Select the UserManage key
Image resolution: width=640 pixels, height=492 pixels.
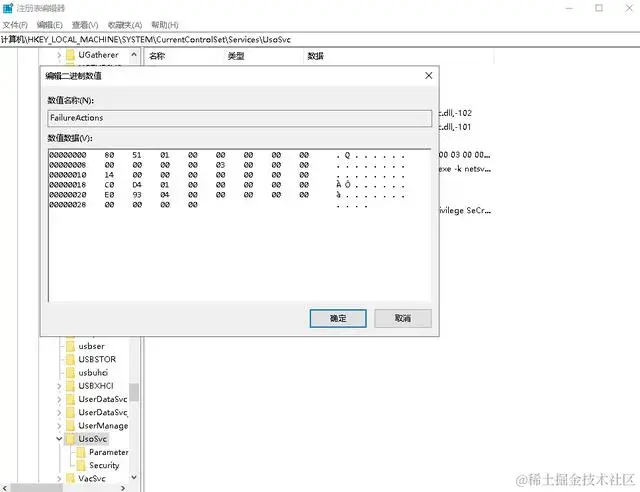click(103, 426)
